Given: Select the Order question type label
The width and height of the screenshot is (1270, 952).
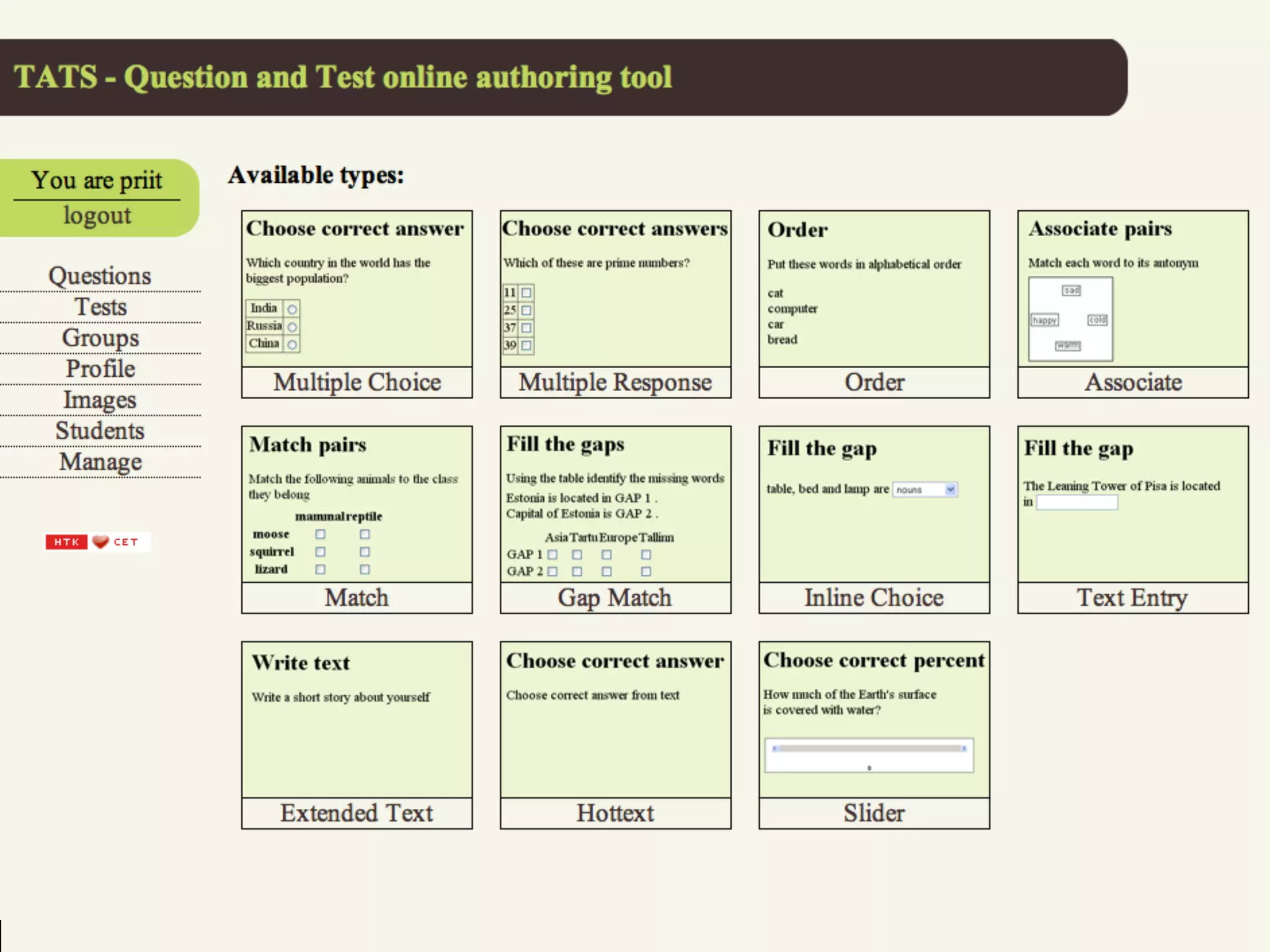Looking at the screenshot, I should coord(874,382).
